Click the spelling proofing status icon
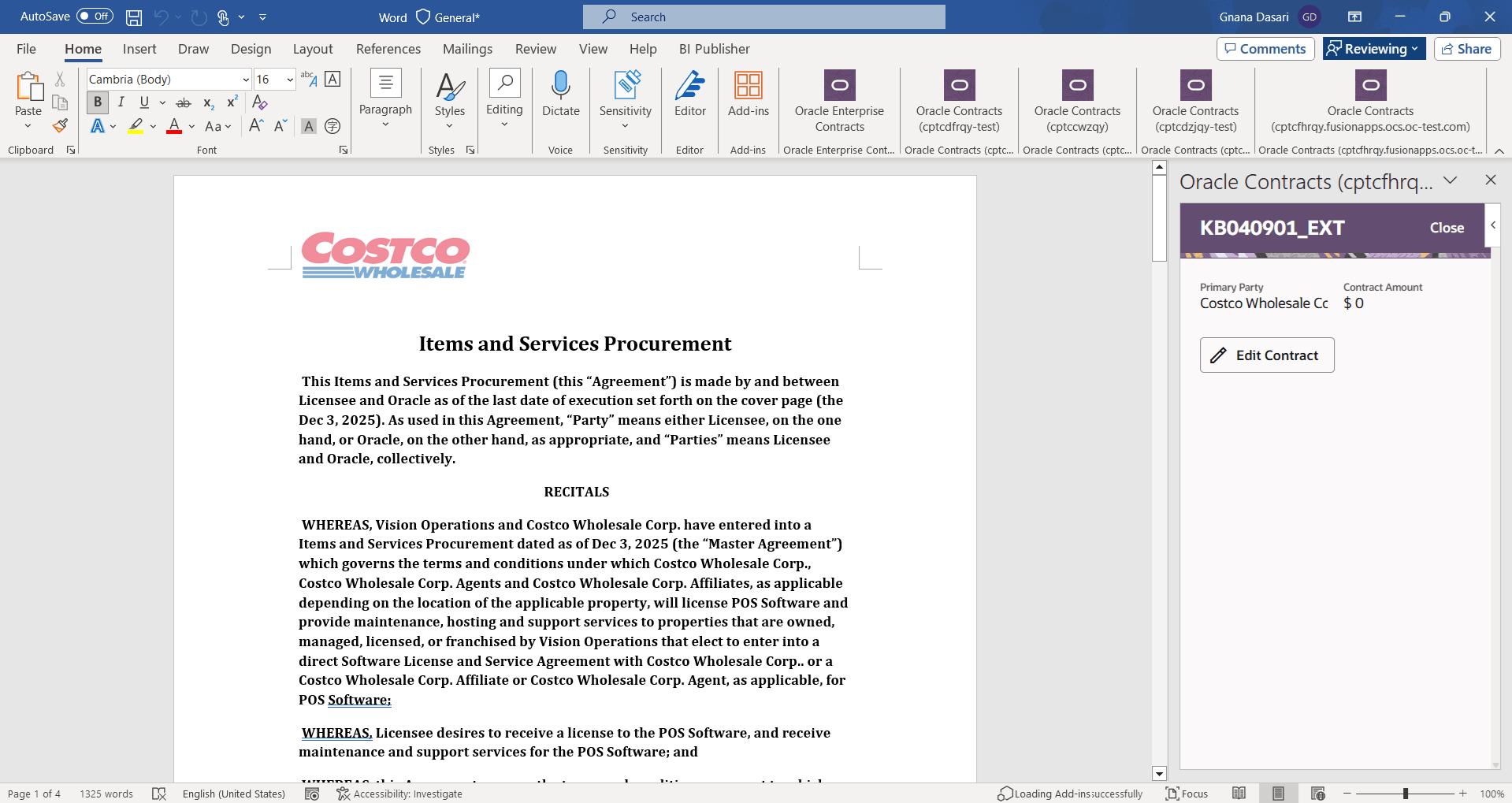This screenshot has width=1512, height=803. tap(159, 794)
